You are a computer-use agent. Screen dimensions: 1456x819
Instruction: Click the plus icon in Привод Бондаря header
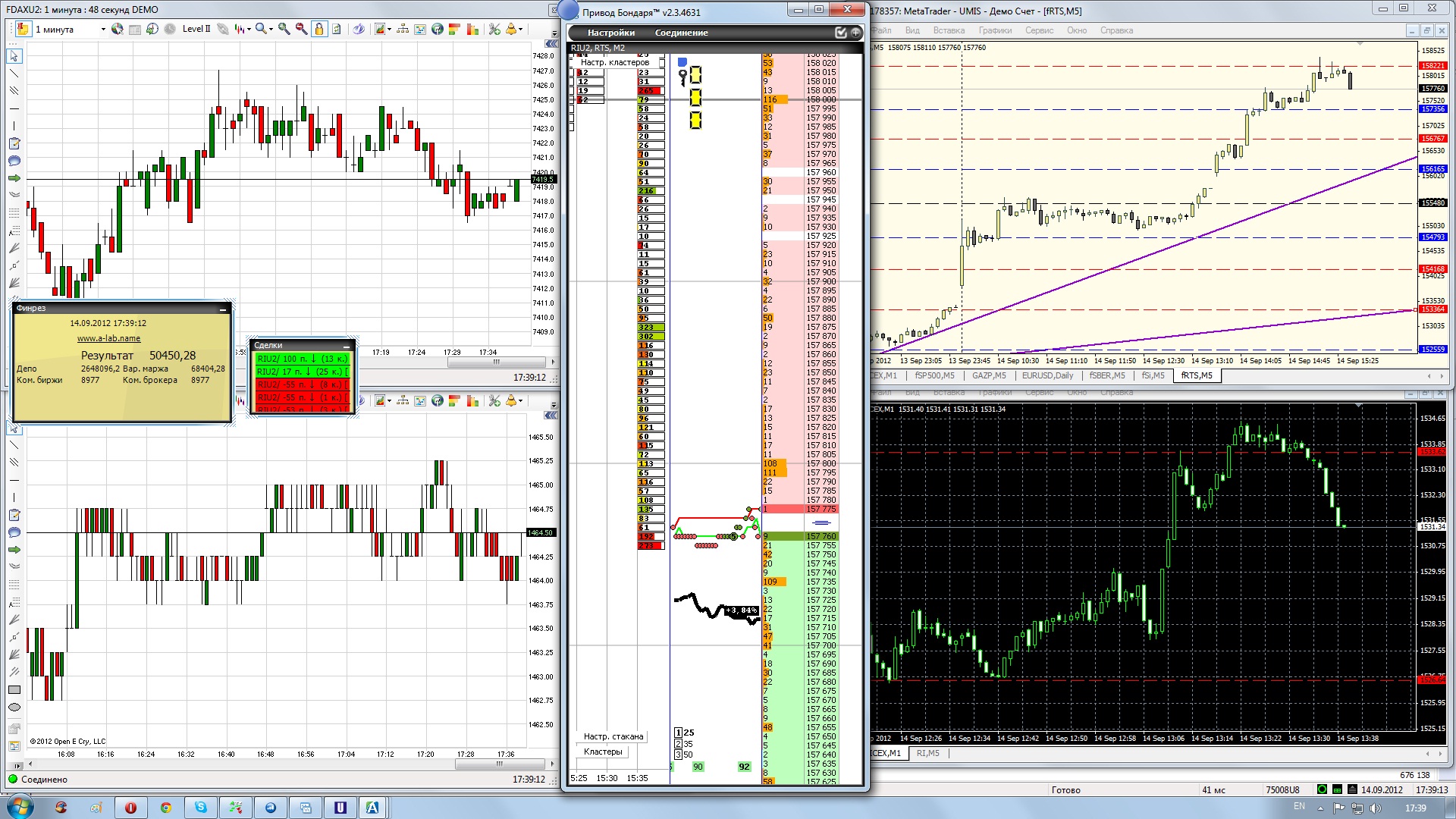coord(855,33)
